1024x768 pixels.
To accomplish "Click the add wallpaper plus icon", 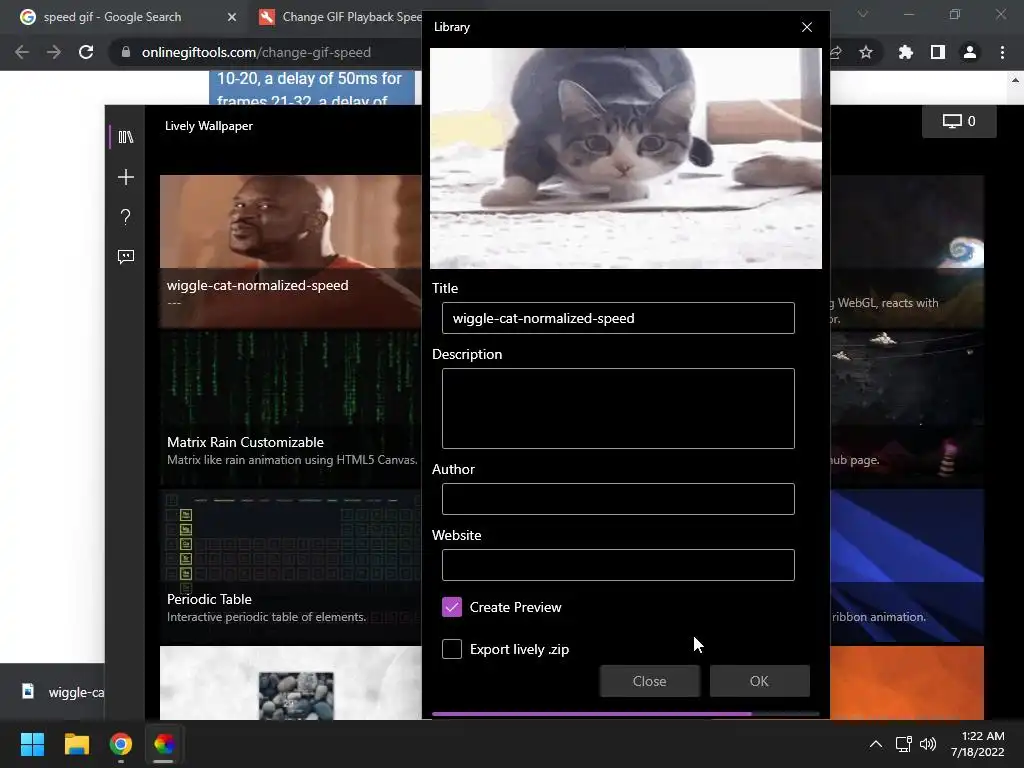I will click(x=125, y=177).
